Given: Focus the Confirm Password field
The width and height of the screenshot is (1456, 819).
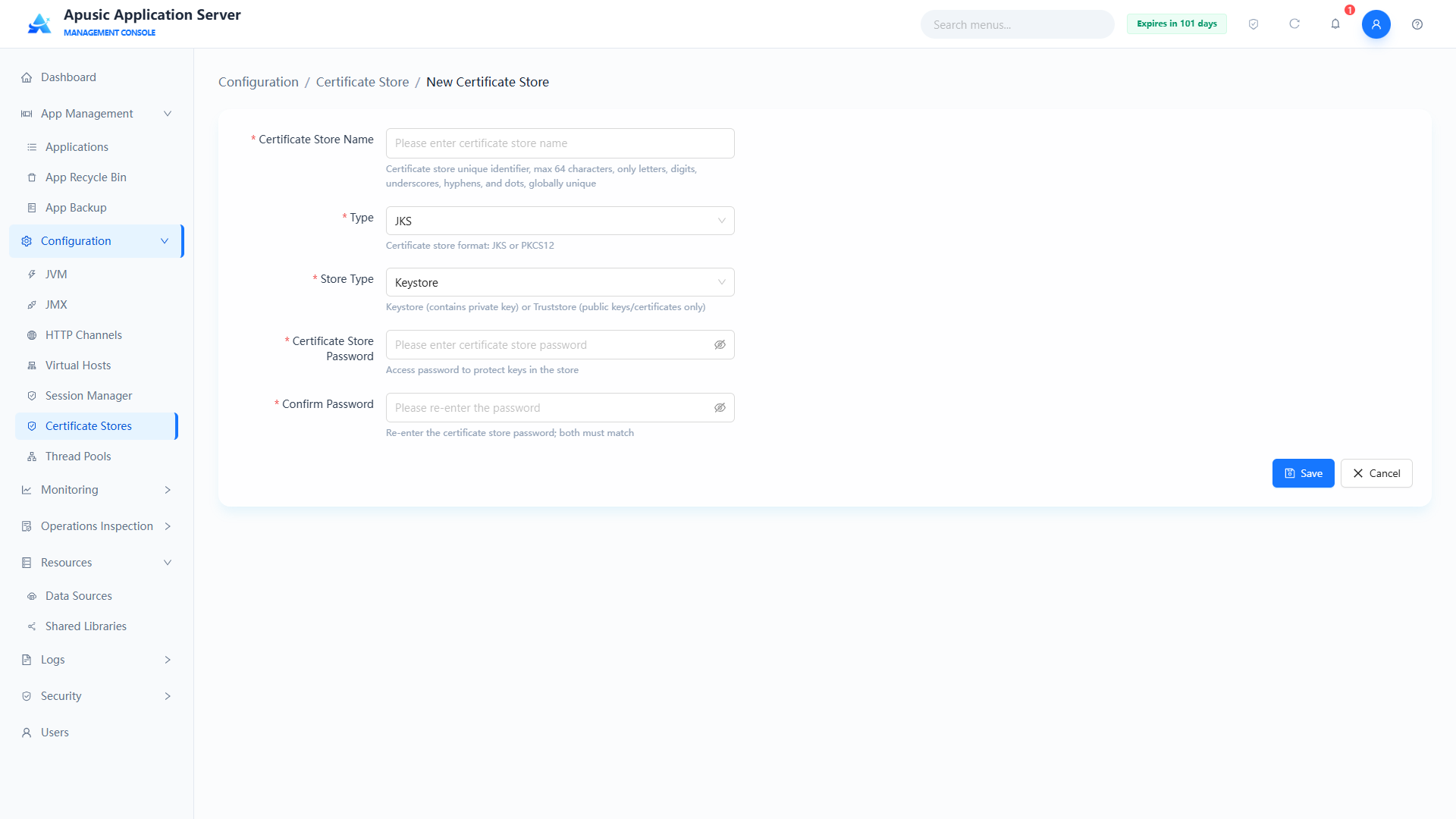Looking at the screenshot, I should [560, 408].
